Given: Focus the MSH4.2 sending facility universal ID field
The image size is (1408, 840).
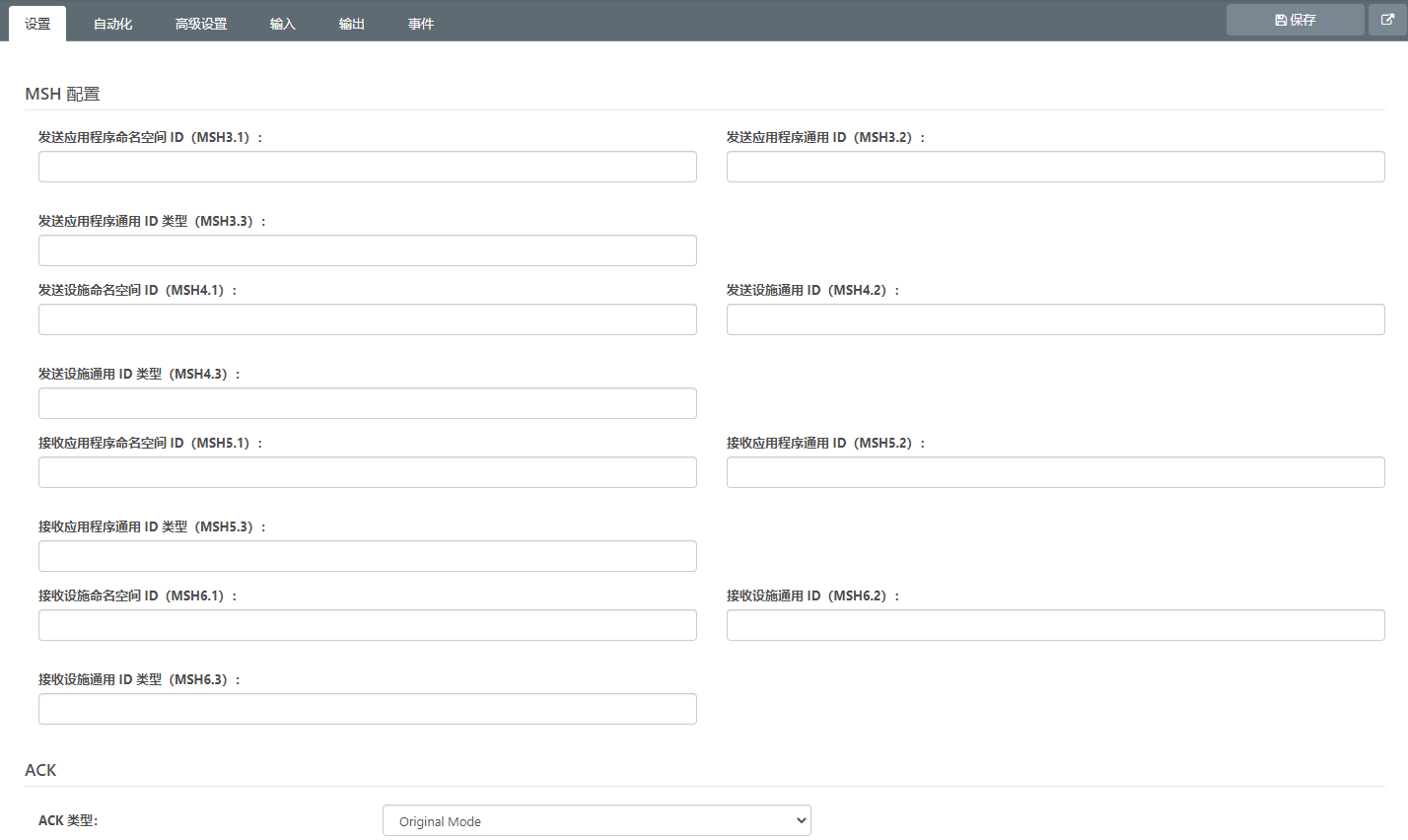Looking at the screenshot, I should coord(1056,319).
